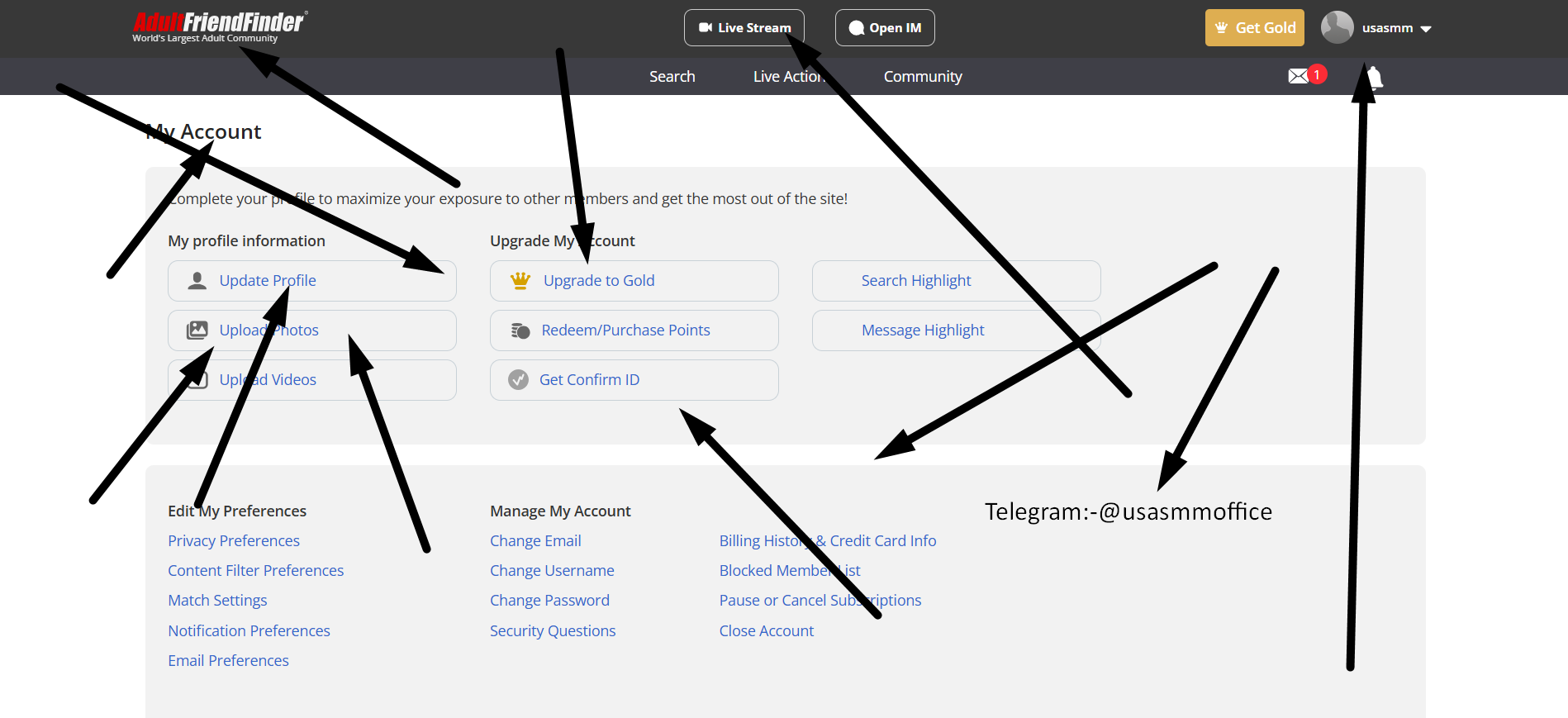
Task: Click the mail envelope icon with unread badge
Action: coord(1299,76)
